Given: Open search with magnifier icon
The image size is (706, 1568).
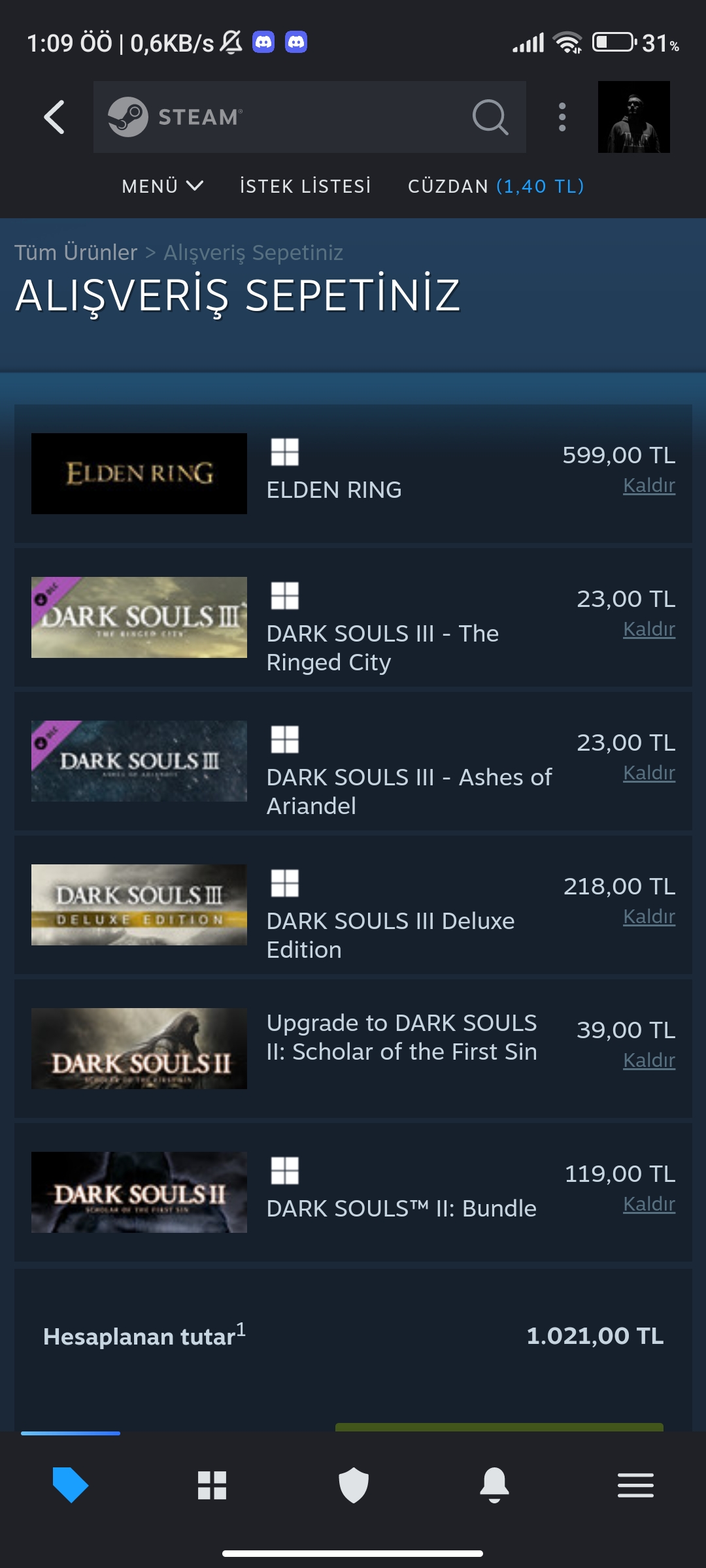Looking at the screenshot, I should pyautogui.click(x=490, y=118).
